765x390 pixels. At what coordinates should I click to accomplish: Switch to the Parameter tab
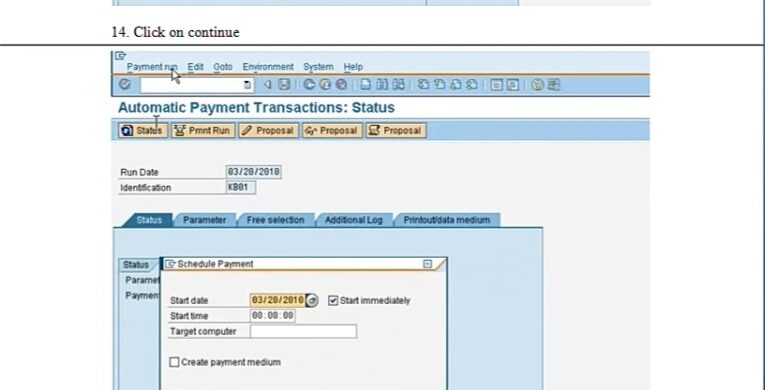(x=204, y=220)
